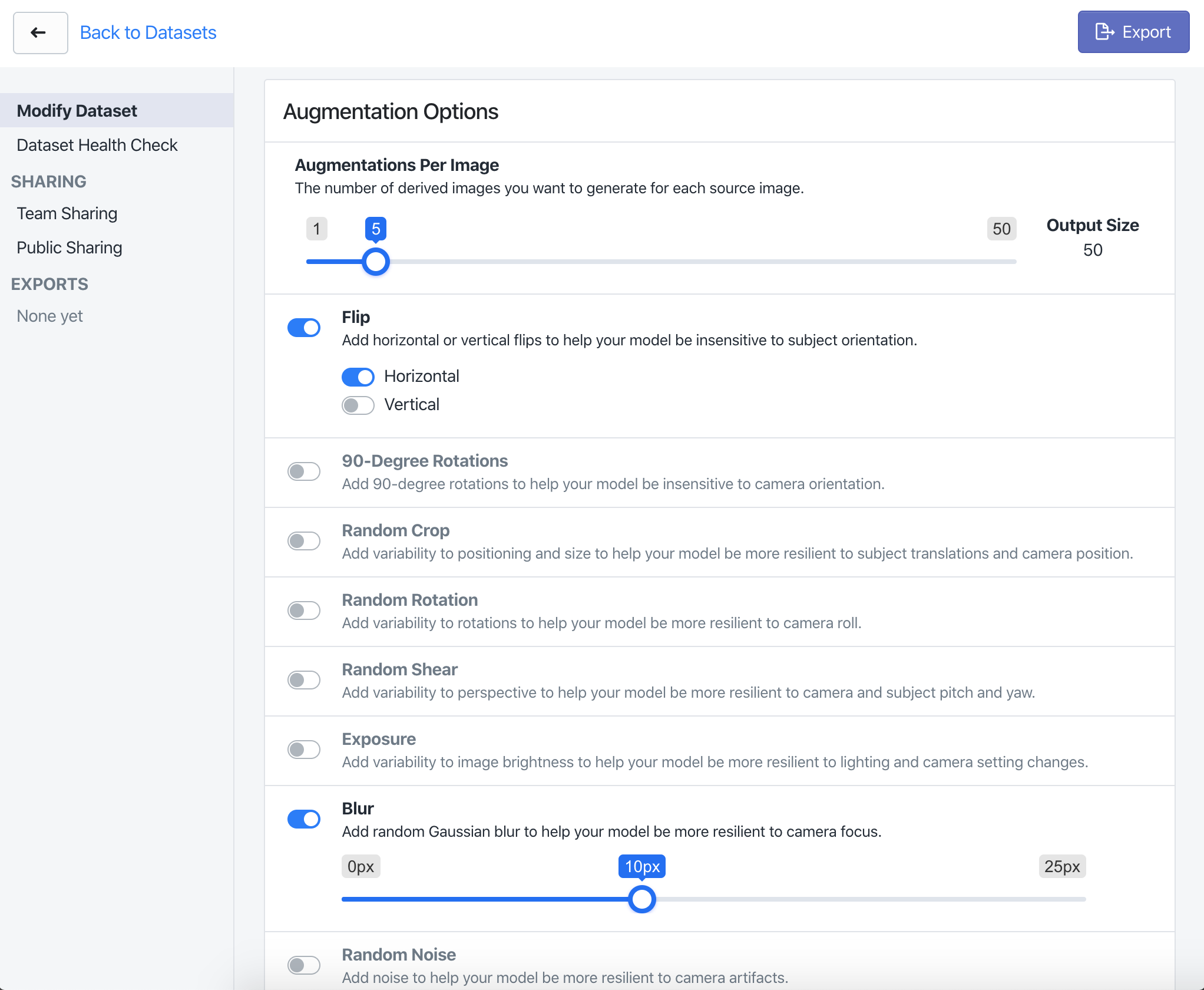Select Team Sharing in the sidebar

click(67, 213)
